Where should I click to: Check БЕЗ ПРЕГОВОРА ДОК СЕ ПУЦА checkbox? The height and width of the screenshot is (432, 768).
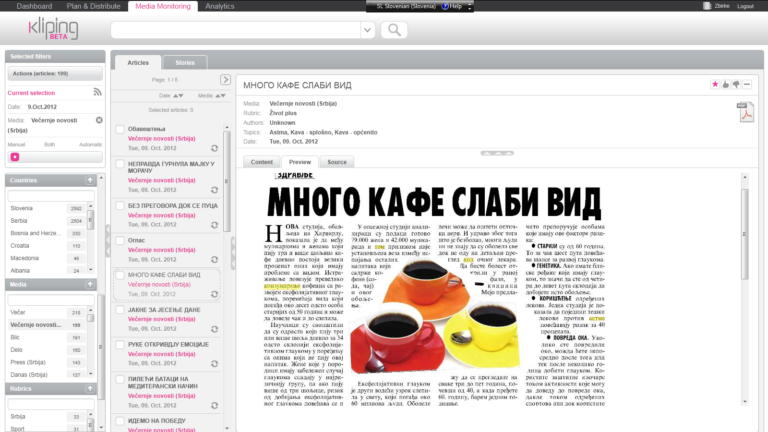120,206
